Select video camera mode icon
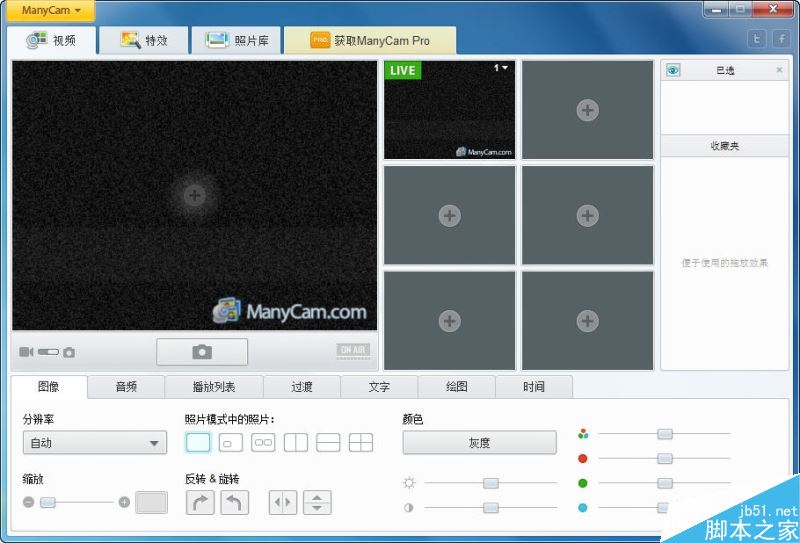This screenshot has width=800, height=543. [26, 352]
